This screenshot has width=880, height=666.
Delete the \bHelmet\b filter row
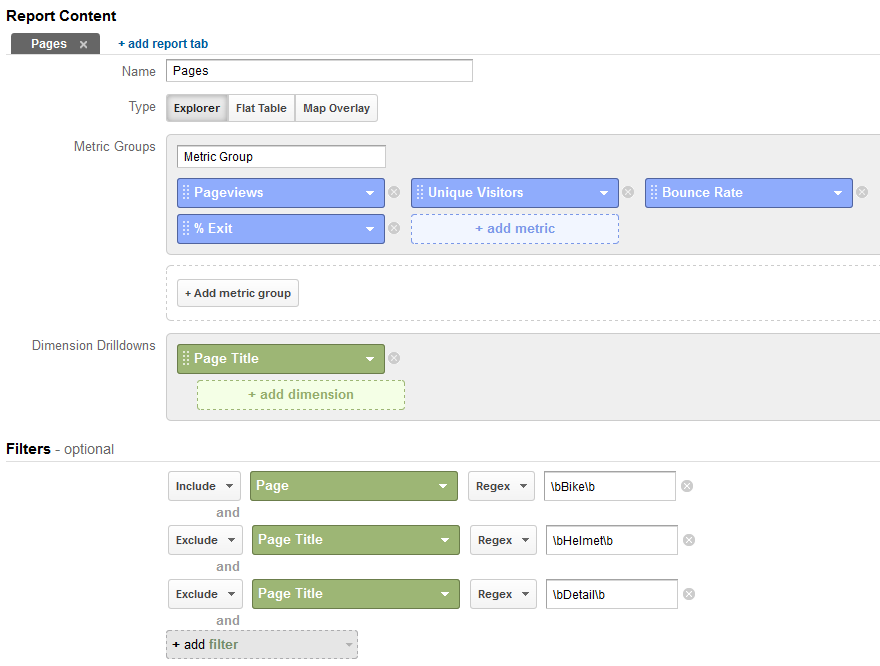[689, 541]
